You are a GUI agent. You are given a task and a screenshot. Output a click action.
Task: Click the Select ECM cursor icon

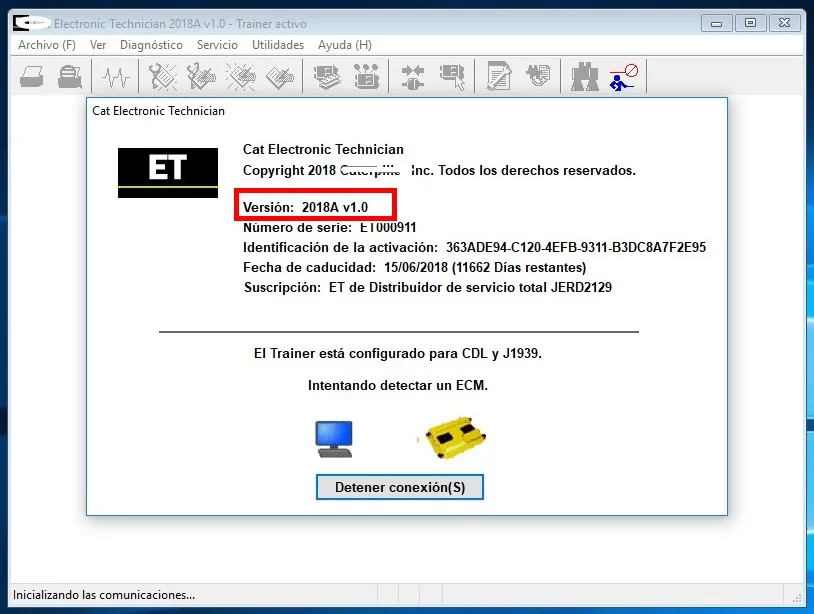point(452,77)
